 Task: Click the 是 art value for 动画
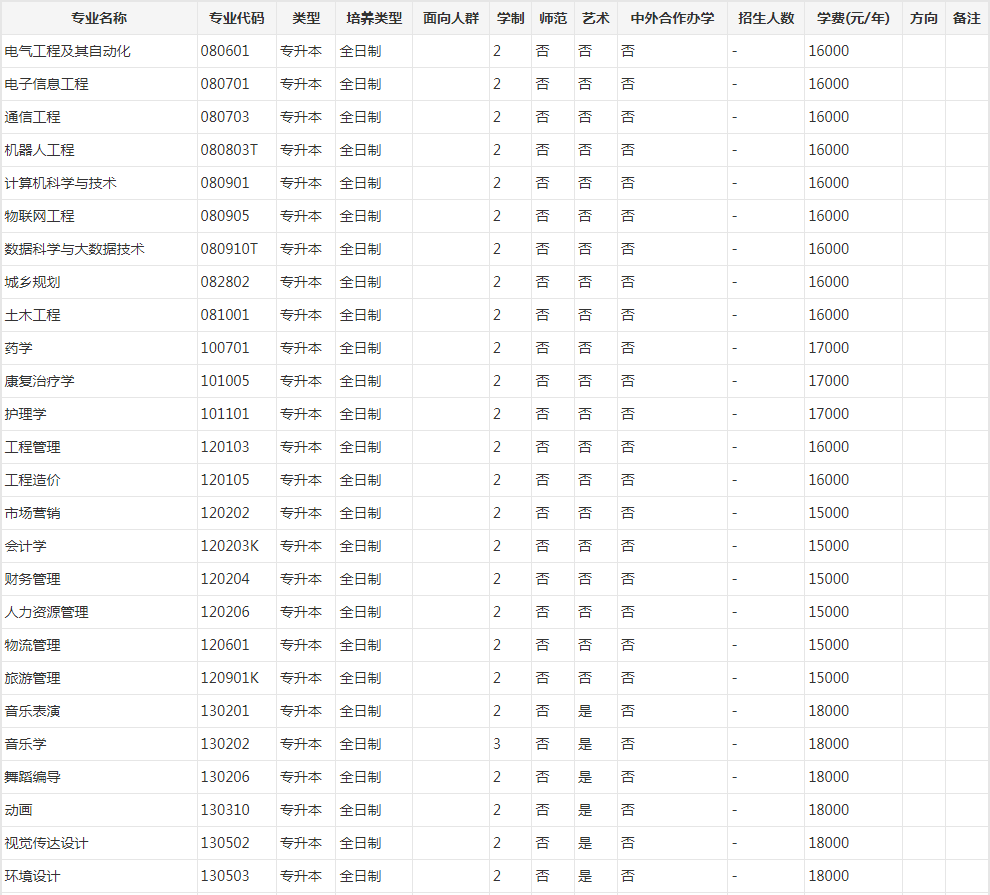(x=585, y=810)
